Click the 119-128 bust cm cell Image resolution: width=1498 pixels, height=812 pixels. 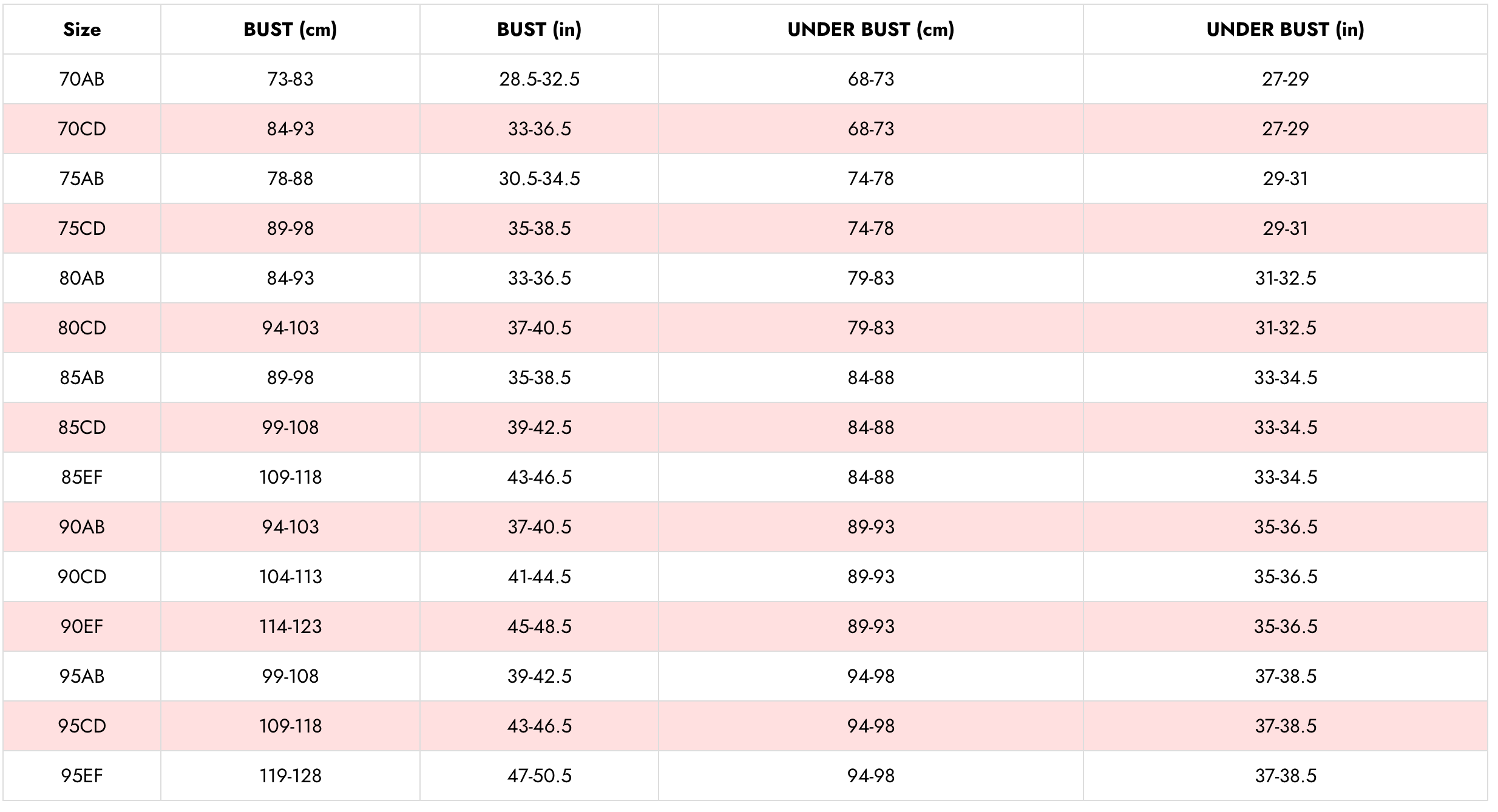(x=290, y=776)
